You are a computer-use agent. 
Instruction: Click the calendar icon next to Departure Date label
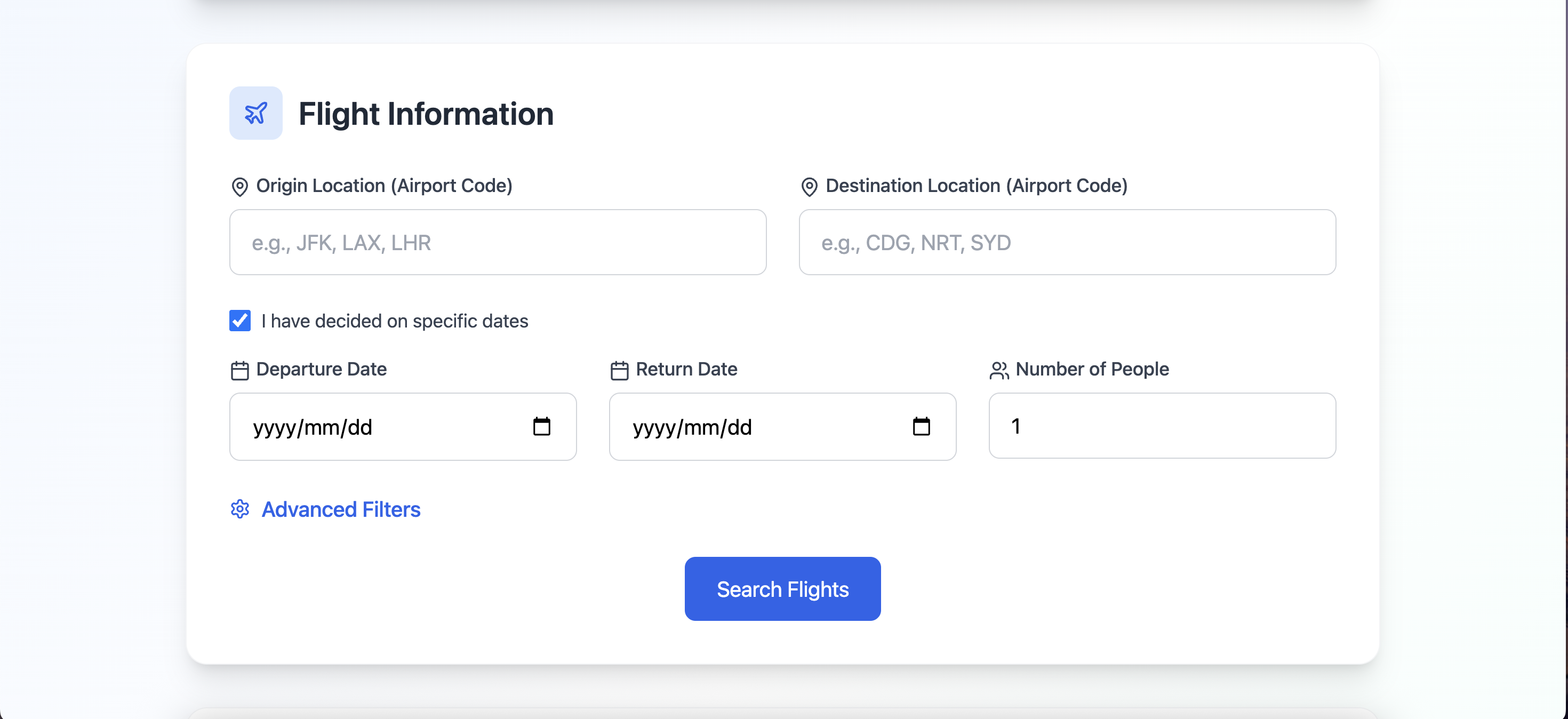(x=240, y=370)
